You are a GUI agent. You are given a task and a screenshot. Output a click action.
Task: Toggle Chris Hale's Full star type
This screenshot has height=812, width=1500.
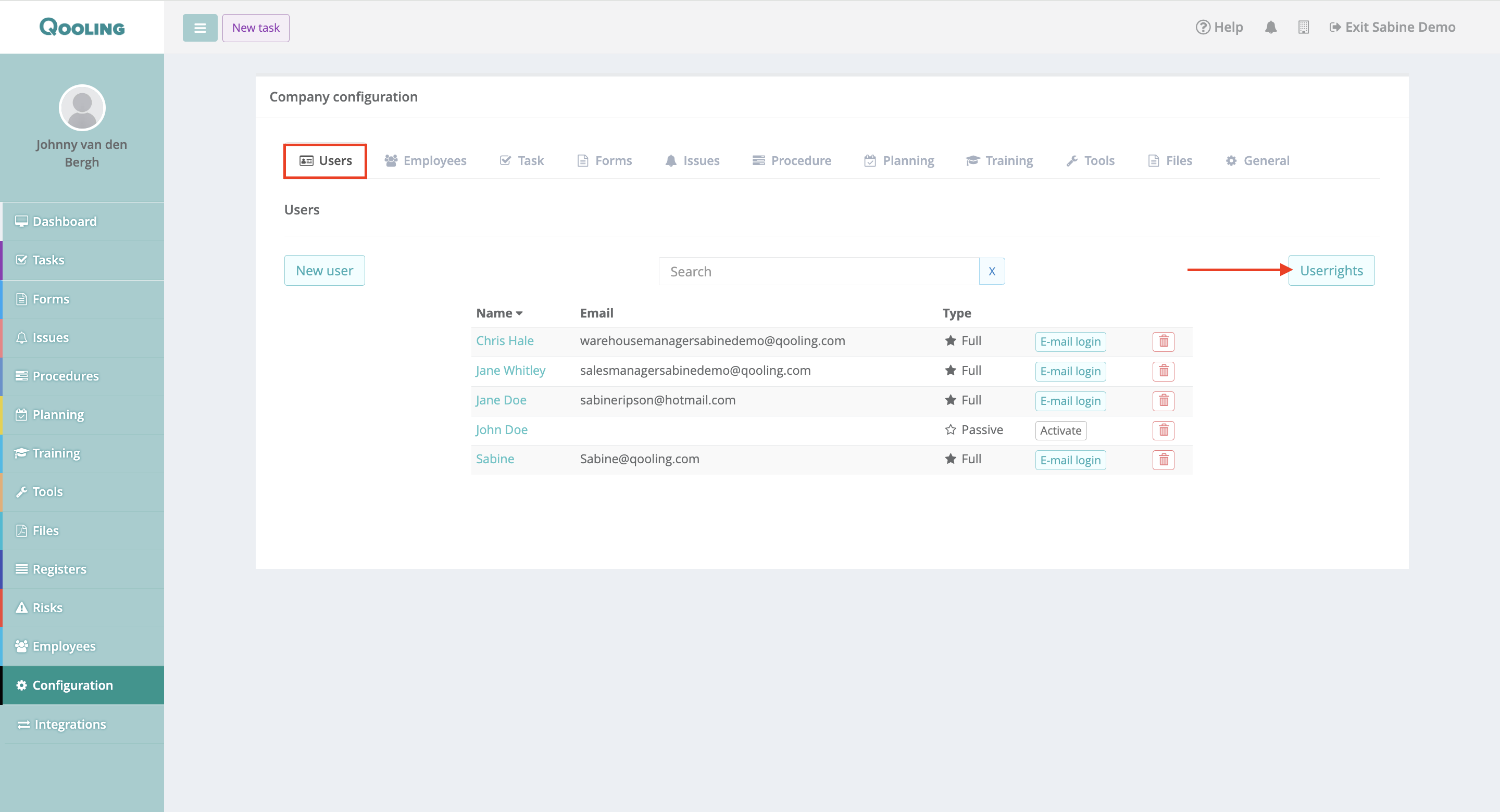(951, 340)
